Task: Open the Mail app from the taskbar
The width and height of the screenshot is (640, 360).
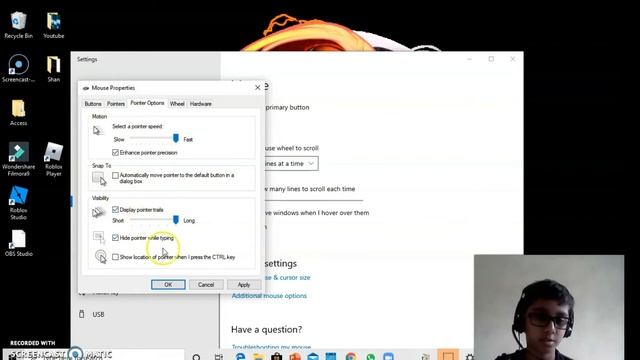Action: coord(313,357)
